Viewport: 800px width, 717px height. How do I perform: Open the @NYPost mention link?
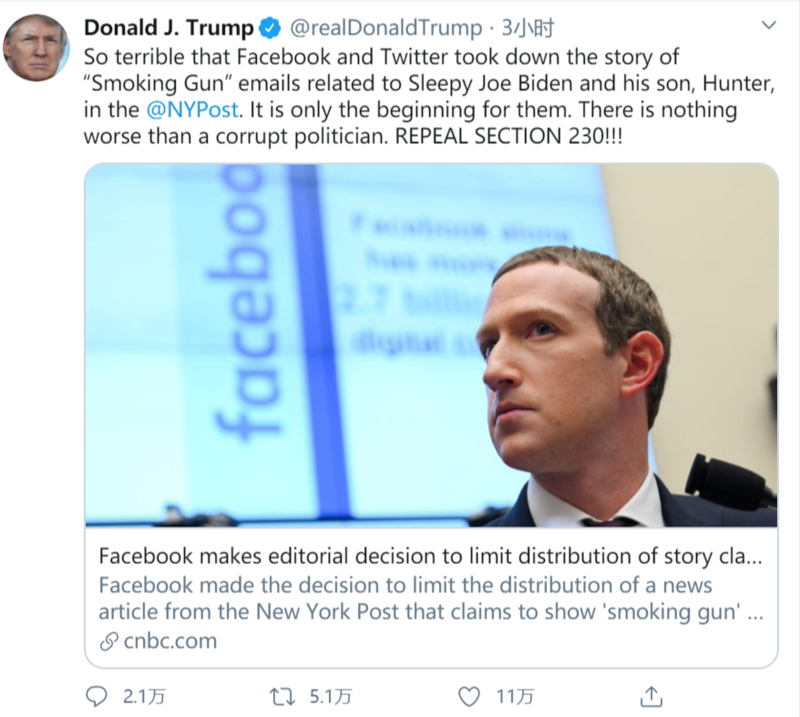pyautogui.click(x=192, y=110)
